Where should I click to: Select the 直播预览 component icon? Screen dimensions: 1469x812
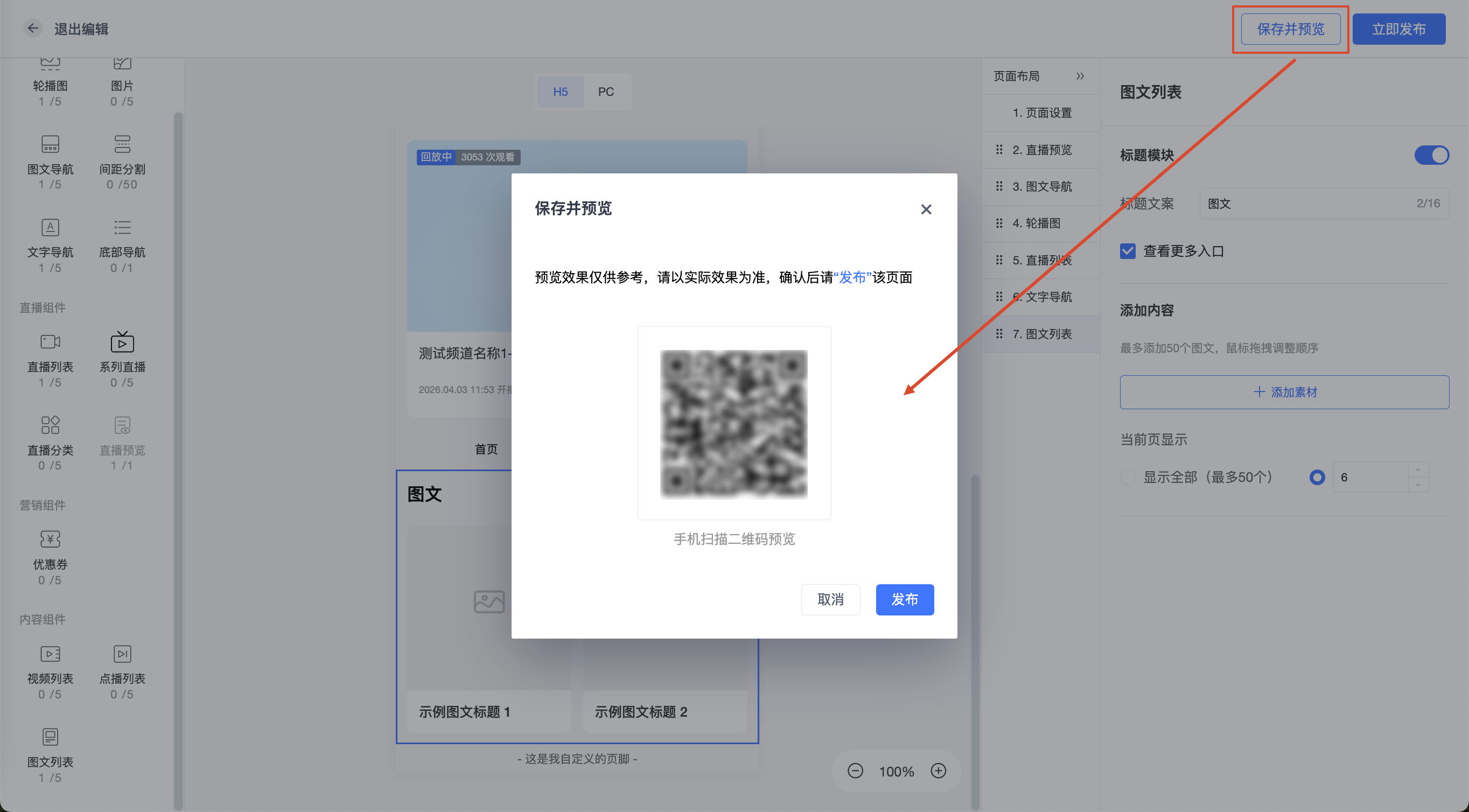tap(122, 425)
